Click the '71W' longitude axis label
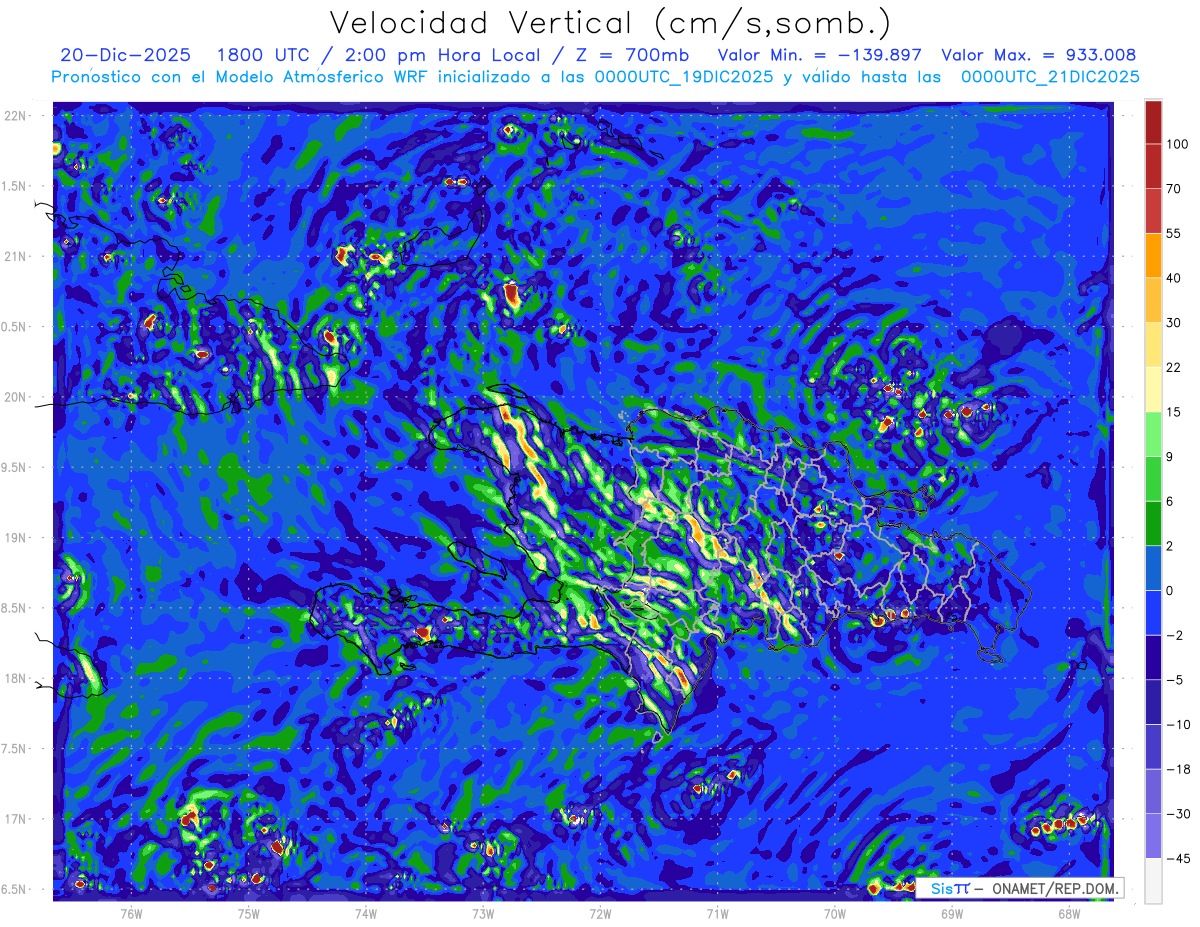 (717, 912)
